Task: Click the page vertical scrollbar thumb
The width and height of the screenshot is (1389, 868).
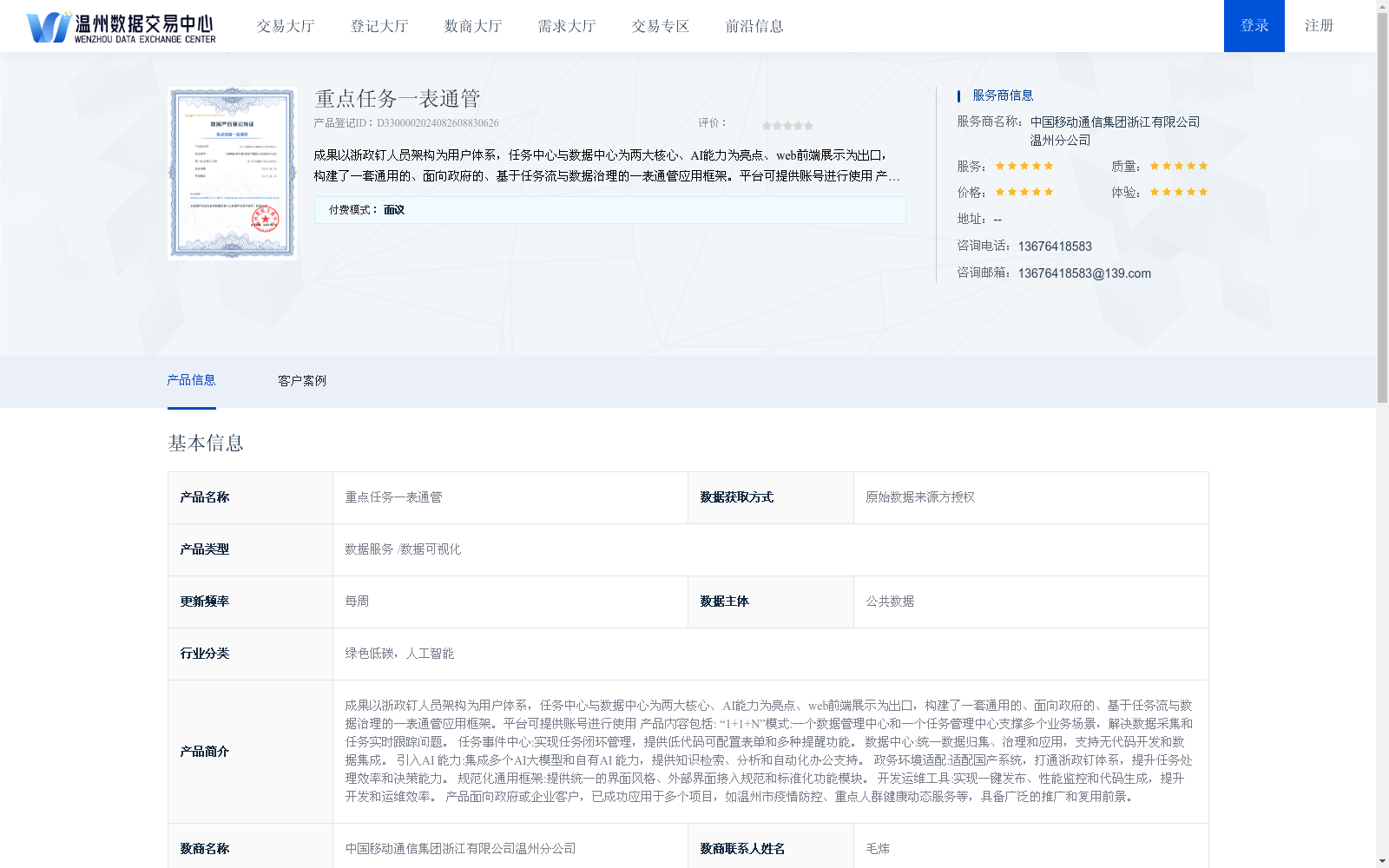Action: coord(1382,207)
